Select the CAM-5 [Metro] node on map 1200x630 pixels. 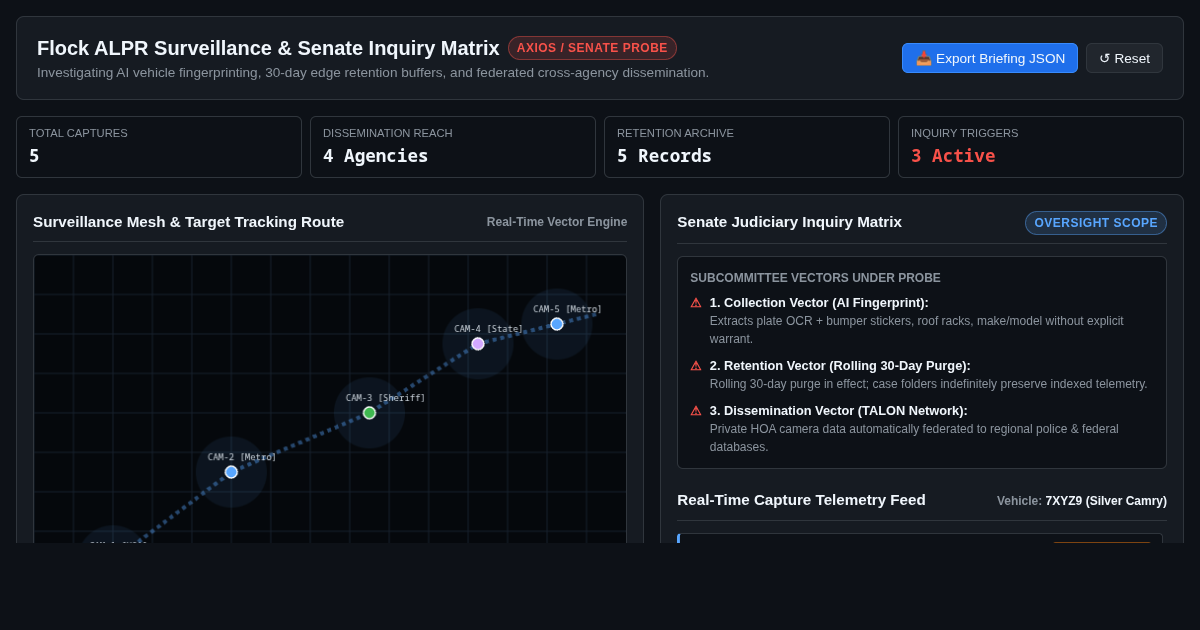pos(557,324)
